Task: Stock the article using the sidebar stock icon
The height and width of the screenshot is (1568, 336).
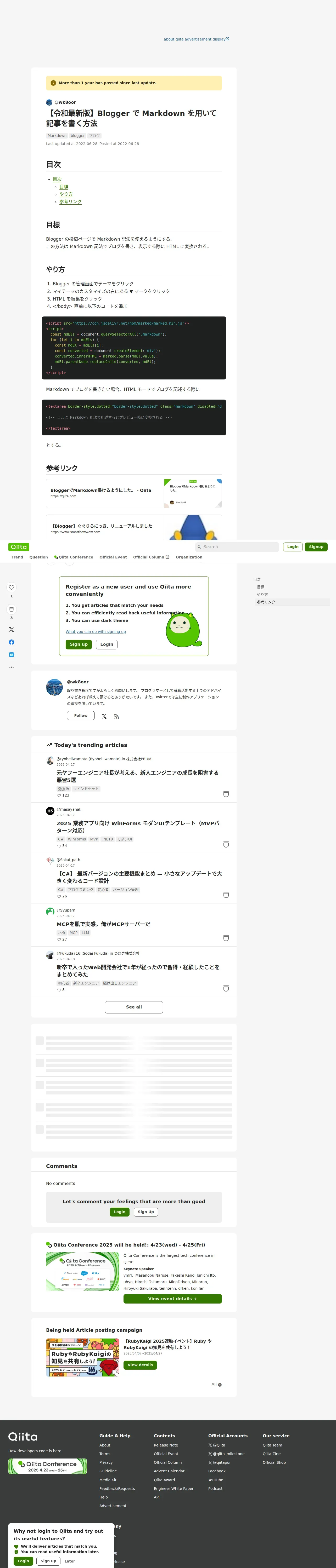Action: [11, 609]
